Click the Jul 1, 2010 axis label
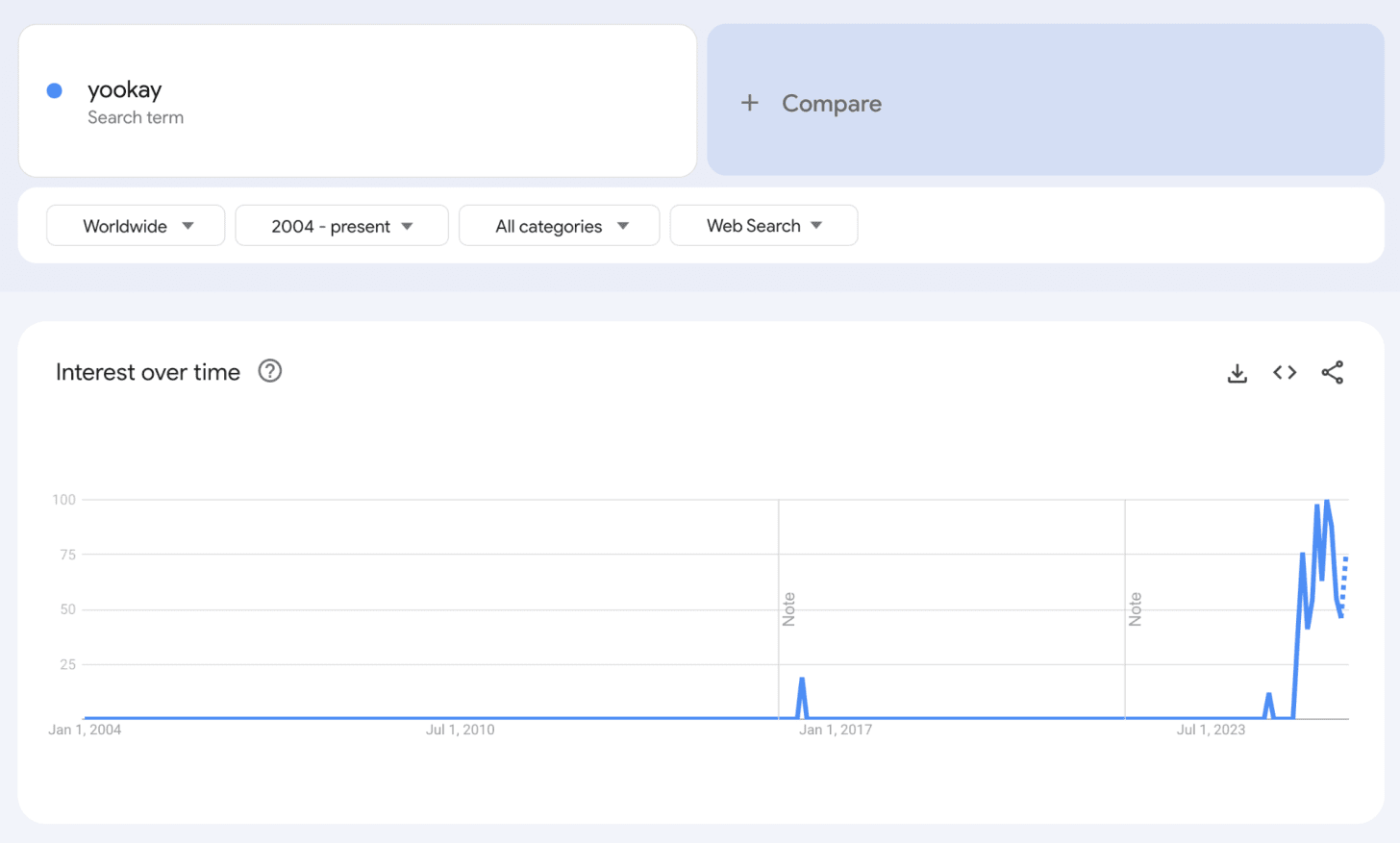The image size is (1400, 843). (461, 730)
